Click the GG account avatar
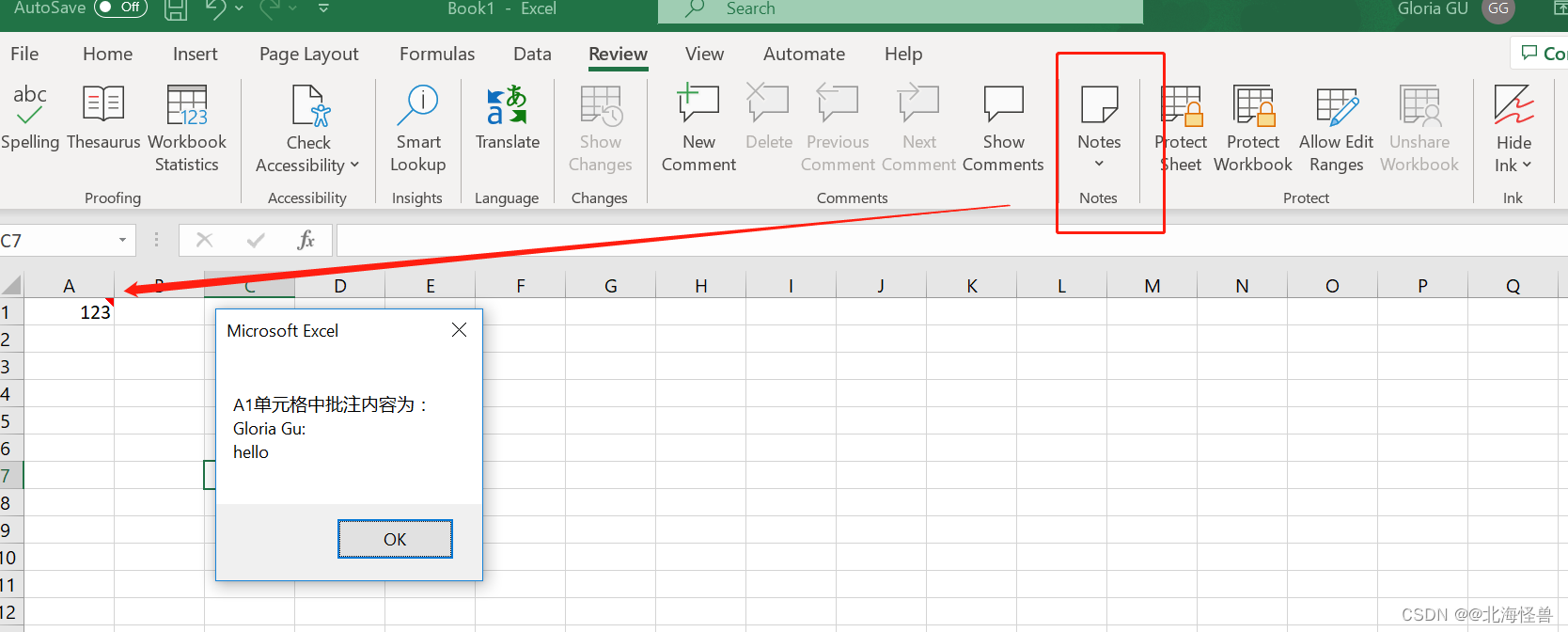This screenshot has width=1568, height=632. tap(1498, 9)
